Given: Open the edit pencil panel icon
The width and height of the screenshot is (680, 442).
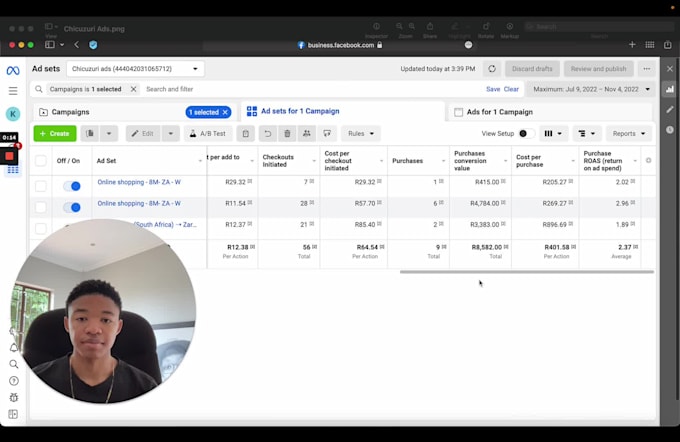Looking at the screenshot, I should pyautogui.click(x=670, y=109).
